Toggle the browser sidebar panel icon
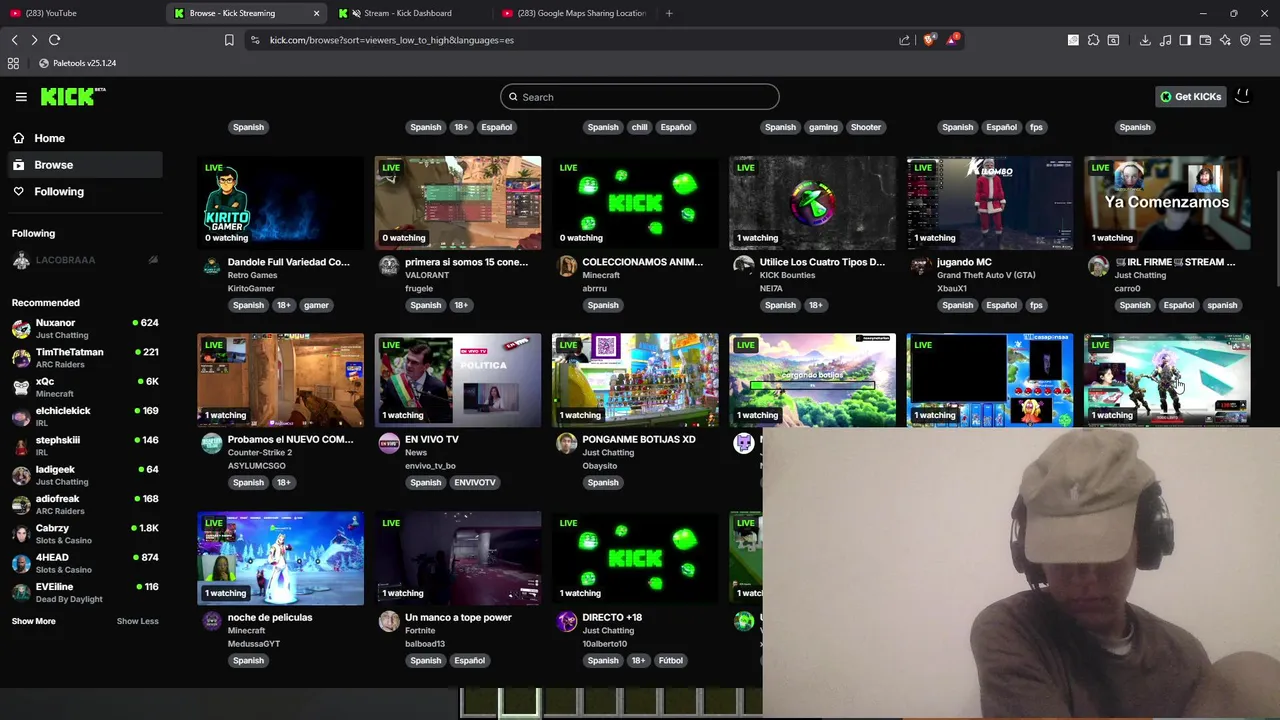The image size is (1280, 720). 1185,40
